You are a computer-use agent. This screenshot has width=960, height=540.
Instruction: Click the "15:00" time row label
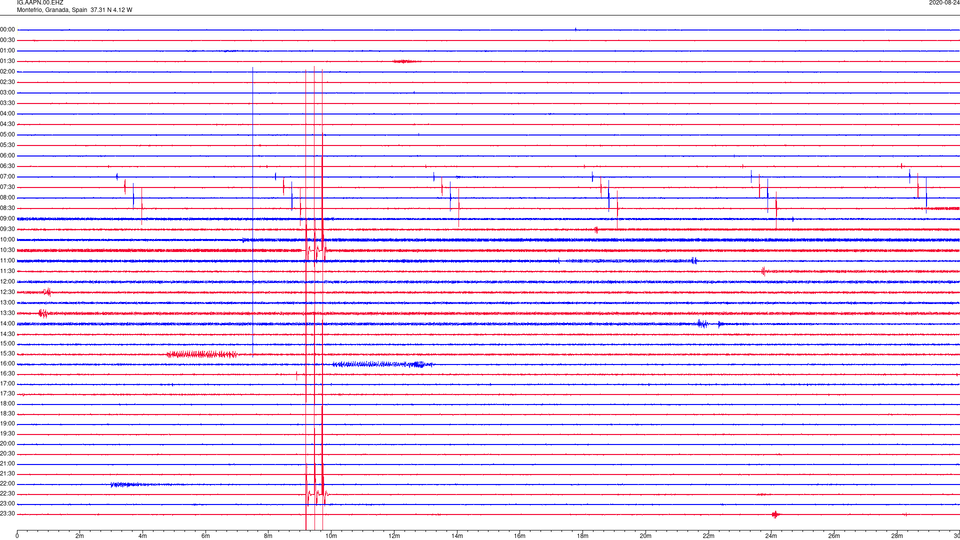[x=8, y=344]
